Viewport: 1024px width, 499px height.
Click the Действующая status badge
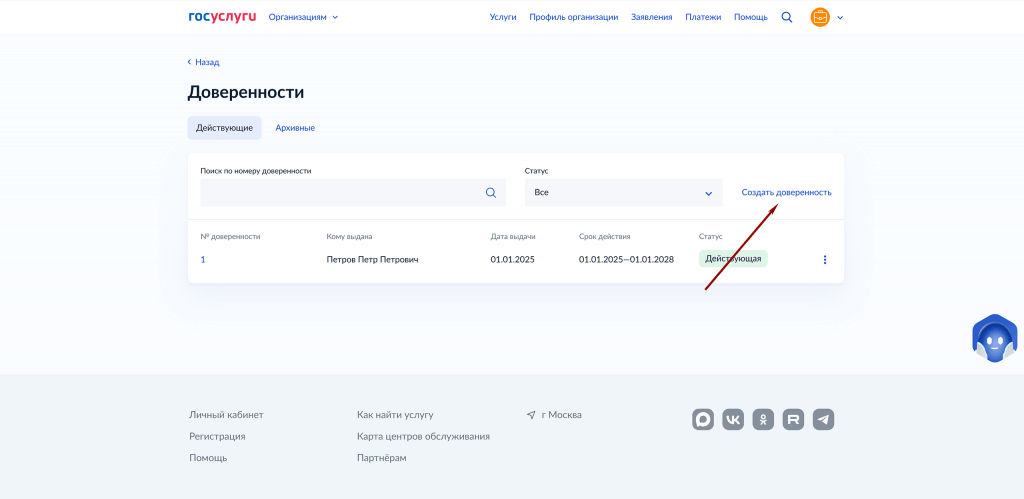733,259
